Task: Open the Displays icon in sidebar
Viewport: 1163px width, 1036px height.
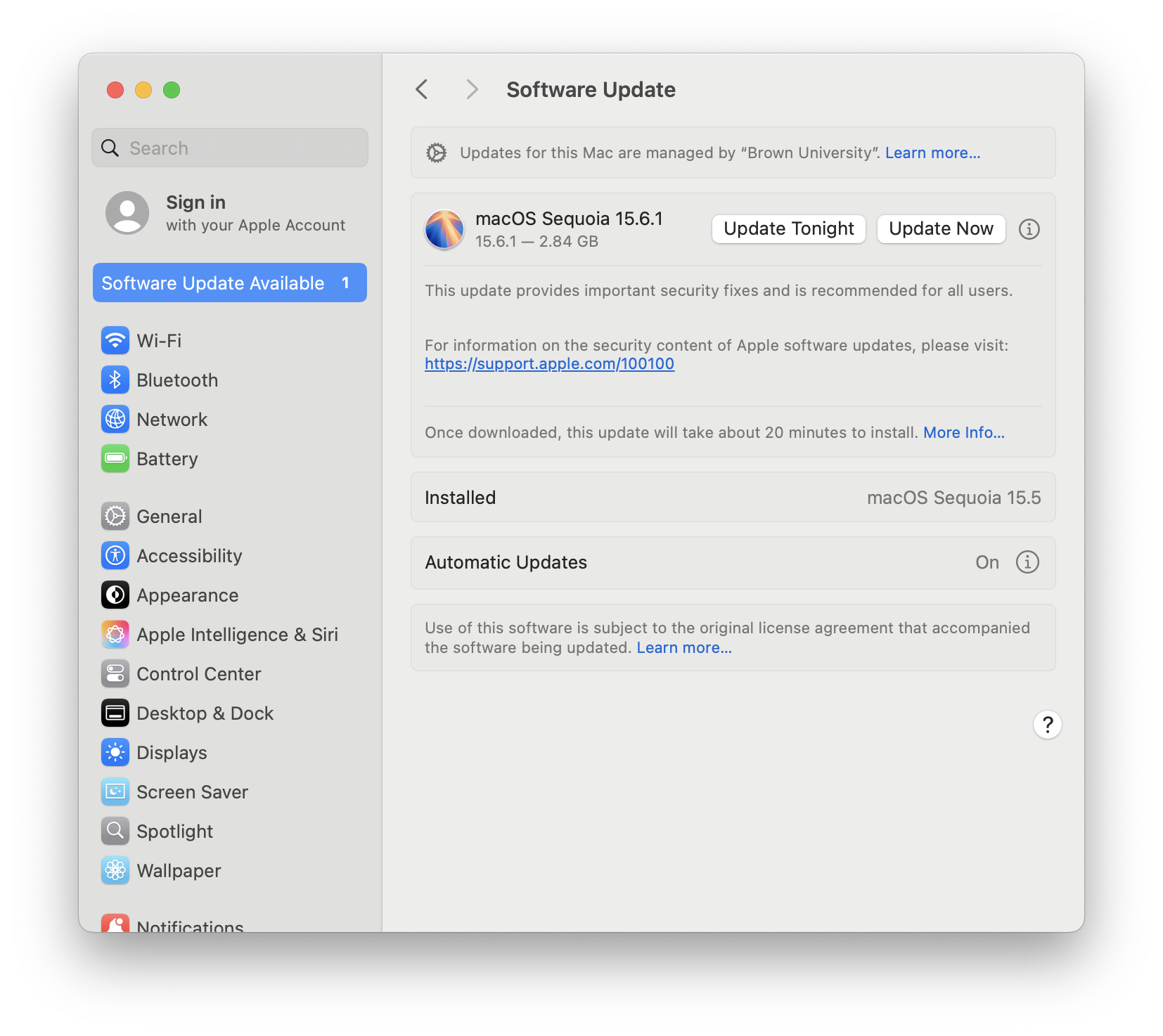Action: tap(115, 753)
